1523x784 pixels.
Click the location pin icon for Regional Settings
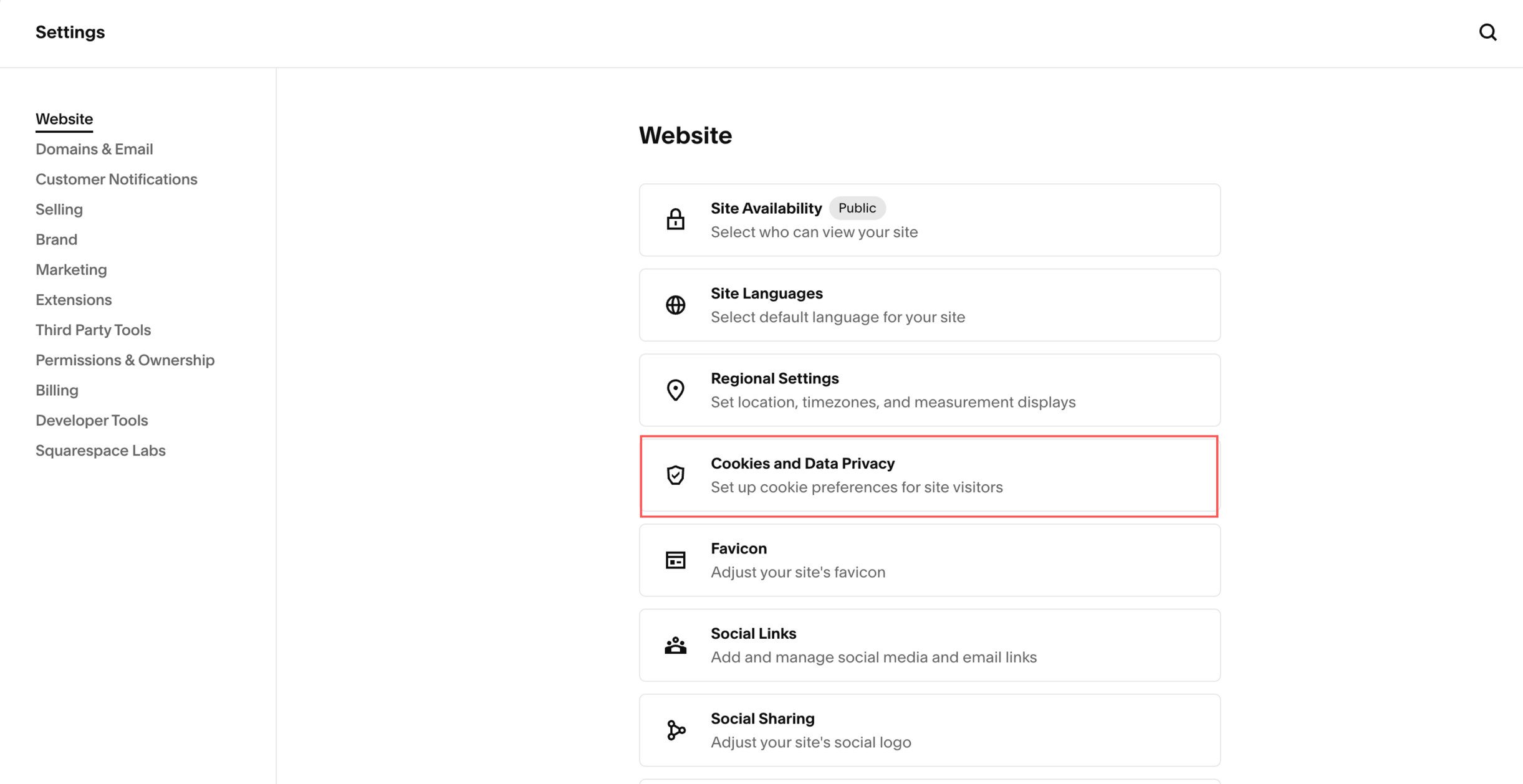[x=675, y=390]
